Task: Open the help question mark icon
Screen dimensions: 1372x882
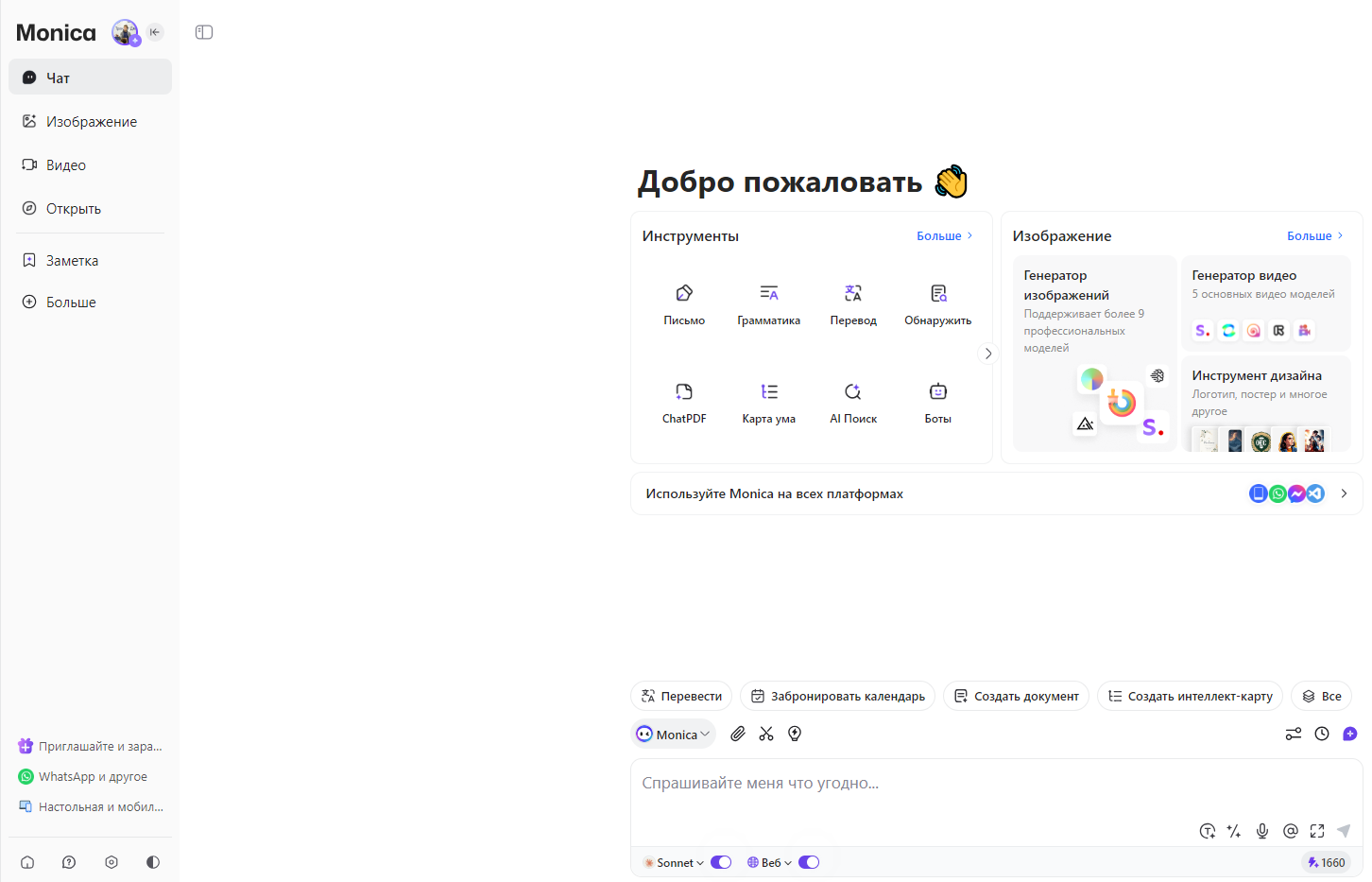Action: tap(69, 862)
